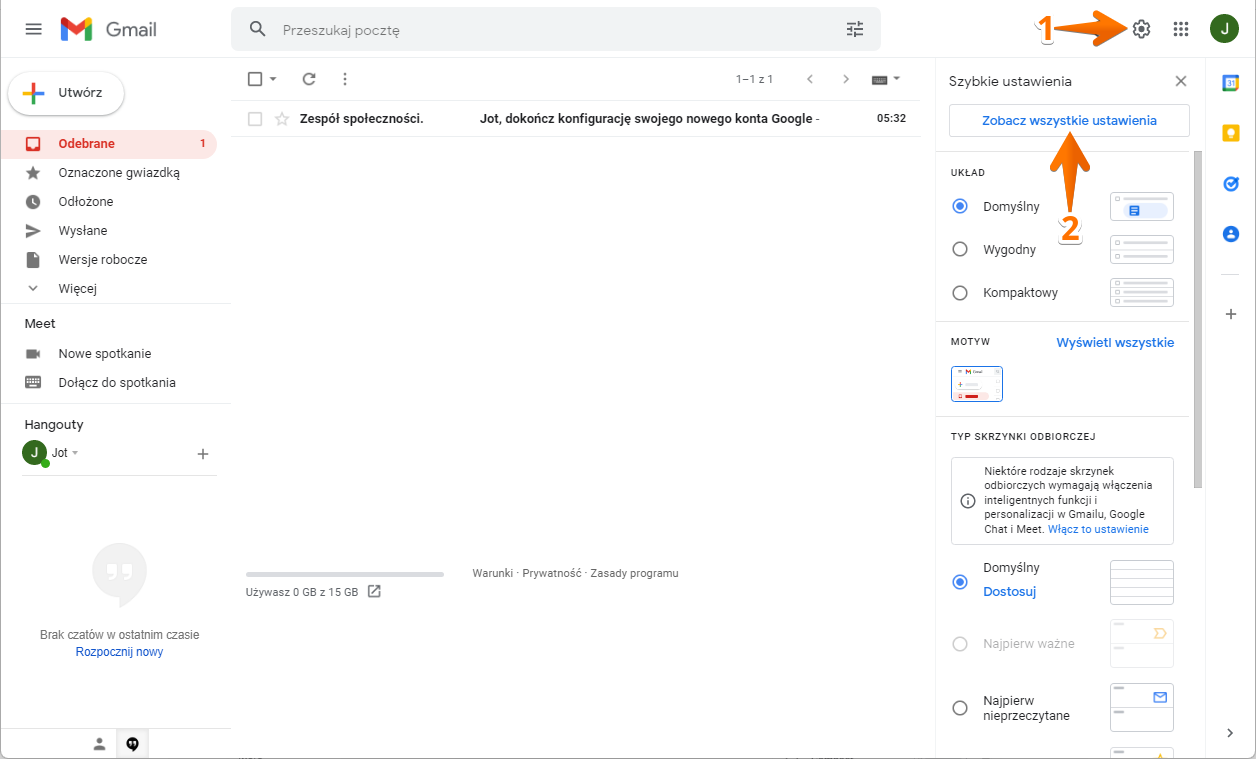The height and width of the screenshot is (759, 1256).
Task: Check the select-all emails checkbox
Action: coord(253,78)
